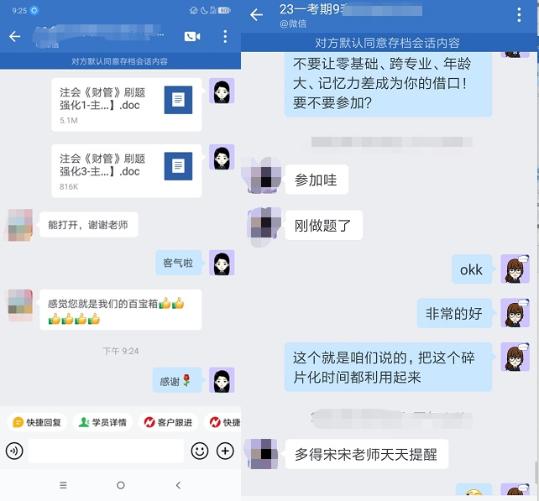Select 快捷回复 quick reply
This screenshot has height=501, width=539.
(37, 422)
